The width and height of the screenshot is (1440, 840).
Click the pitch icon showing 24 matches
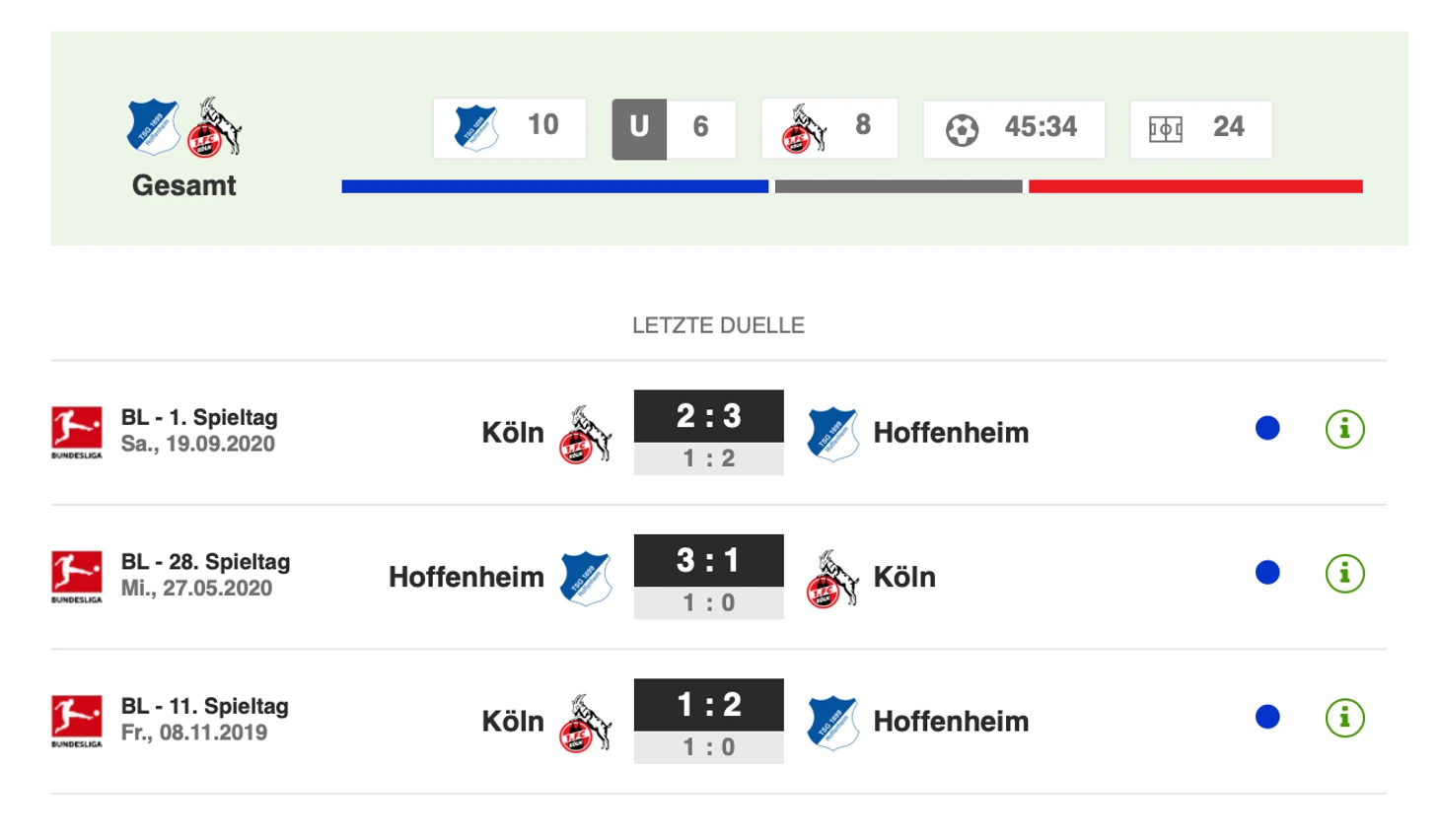[x=1165, y=129]
